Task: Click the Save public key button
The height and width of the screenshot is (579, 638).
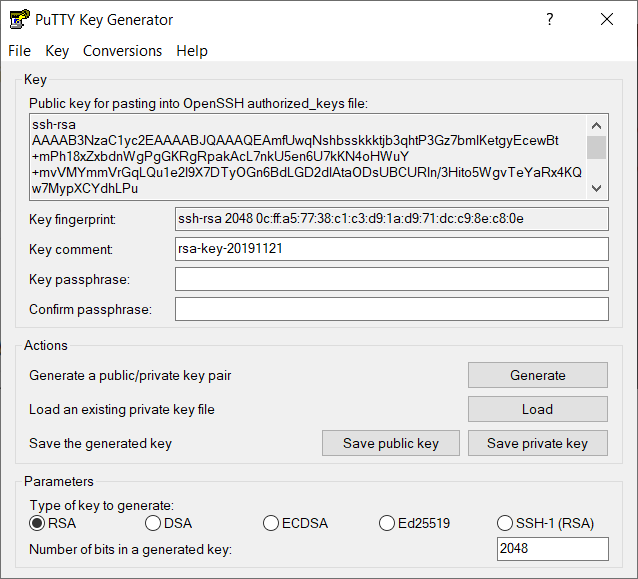Action: point(391,443)
